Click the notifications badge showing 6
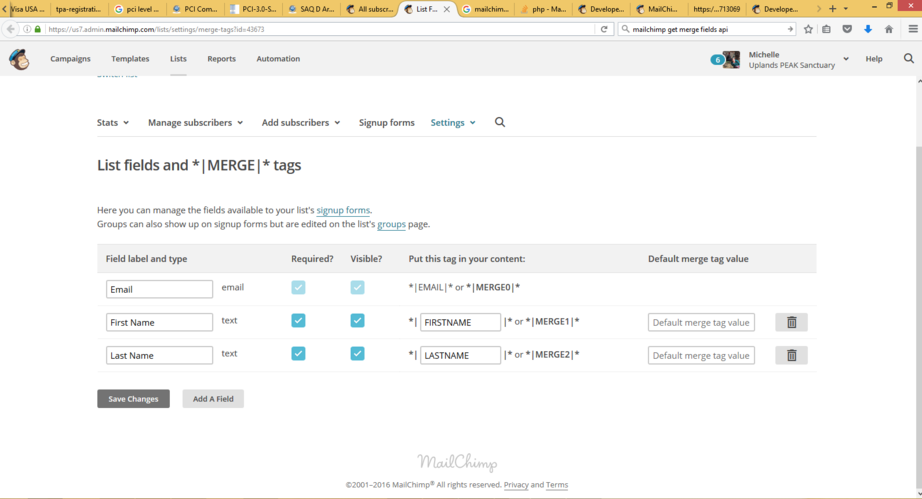Viewport: 922px width, 499px height. pyautogui.click(x=717, y=59)
